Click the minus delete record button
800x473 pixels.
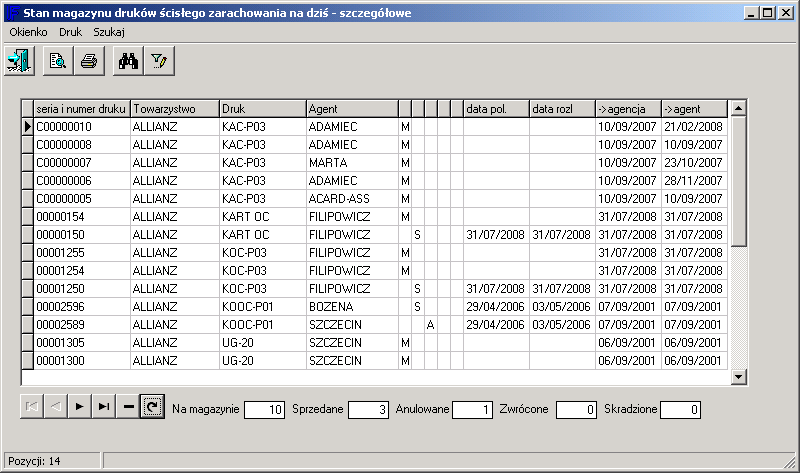(128, 407)
